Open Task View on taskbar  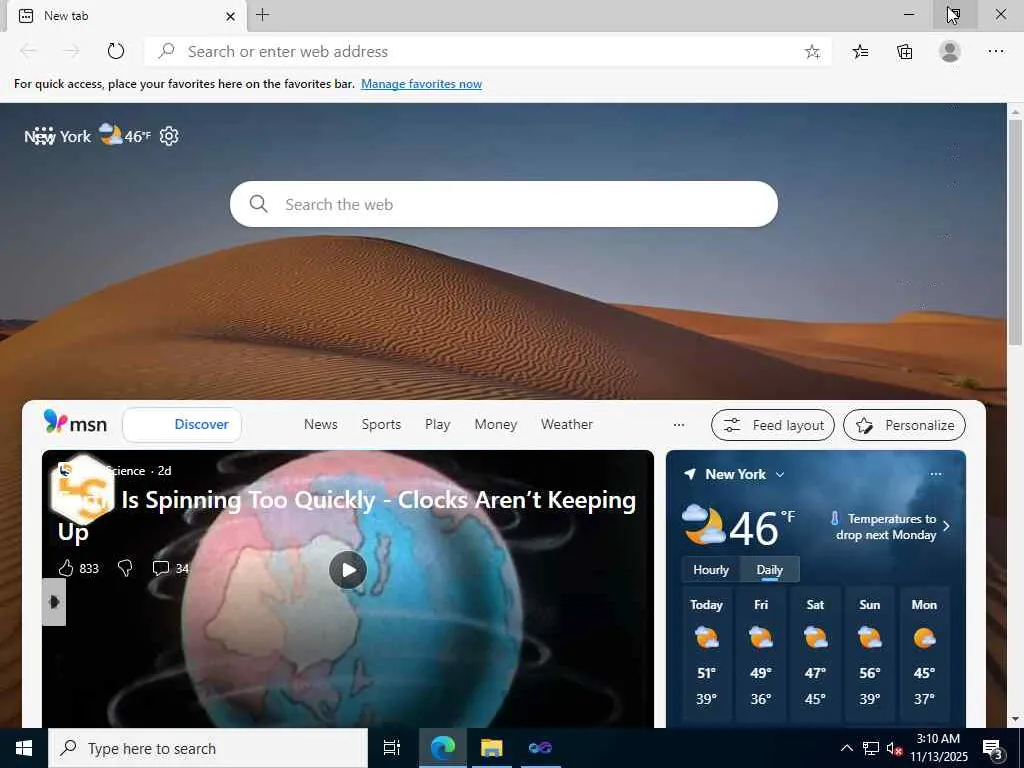[391, 748]
